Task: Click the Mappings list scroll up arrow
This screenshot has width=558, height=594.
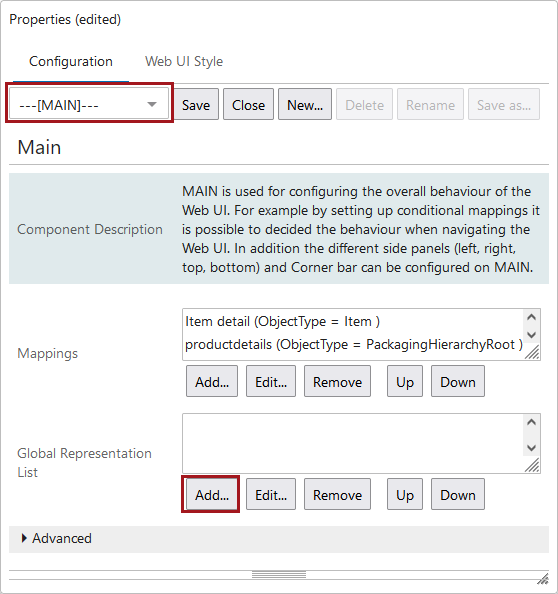Action: point(531,317)
